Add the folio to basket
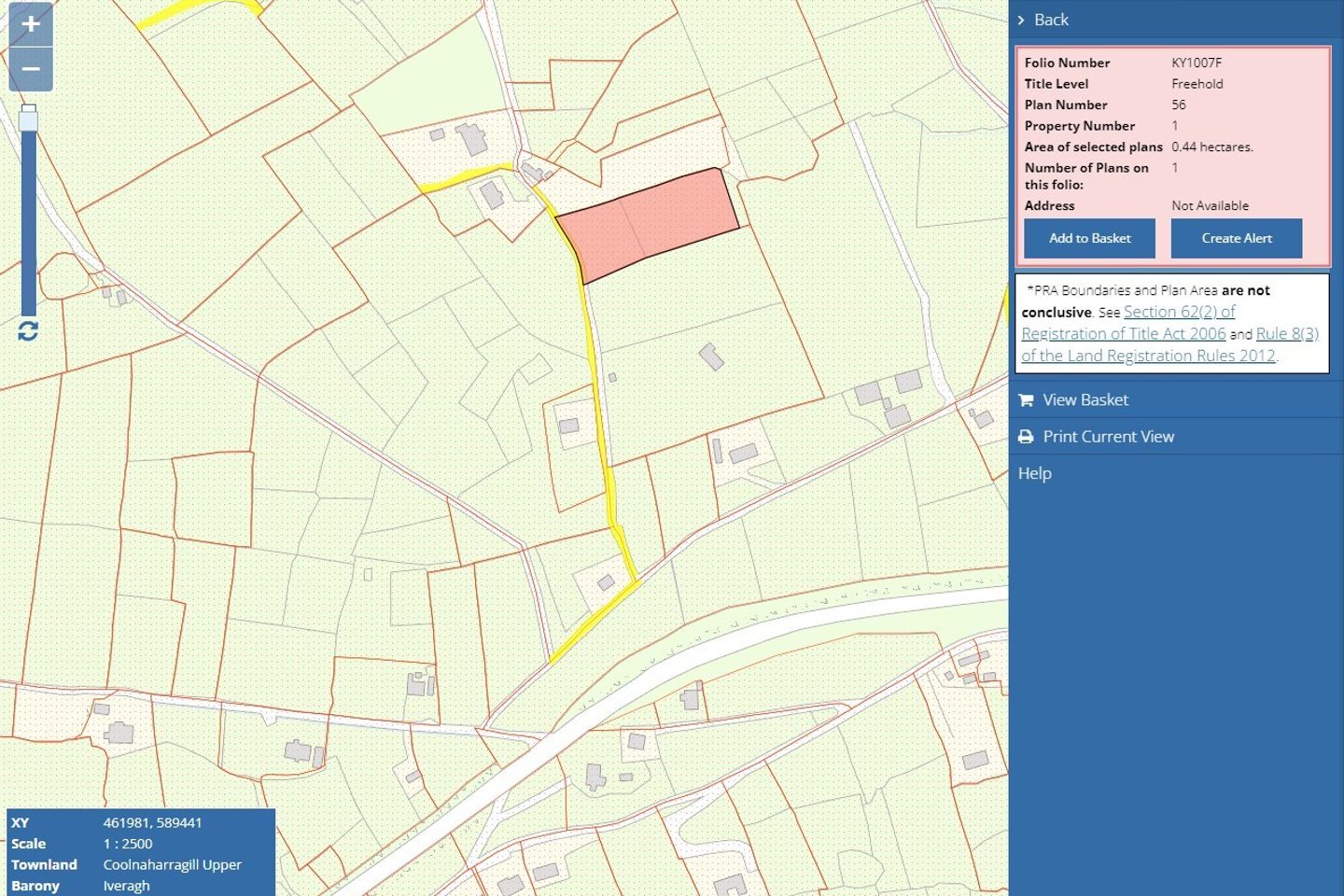 pyautogui.click(x=1089, y=238)
